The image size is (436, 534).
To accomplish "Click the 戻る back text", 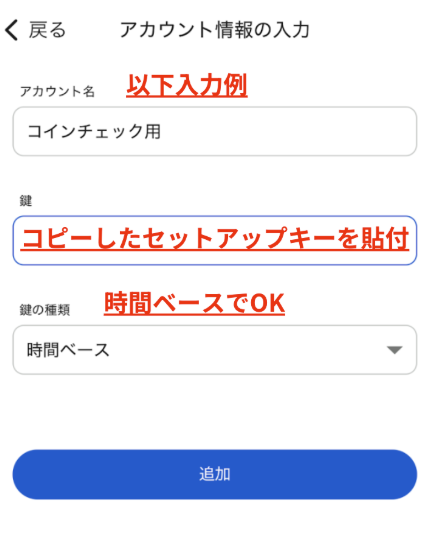I will tap(47, 30).
